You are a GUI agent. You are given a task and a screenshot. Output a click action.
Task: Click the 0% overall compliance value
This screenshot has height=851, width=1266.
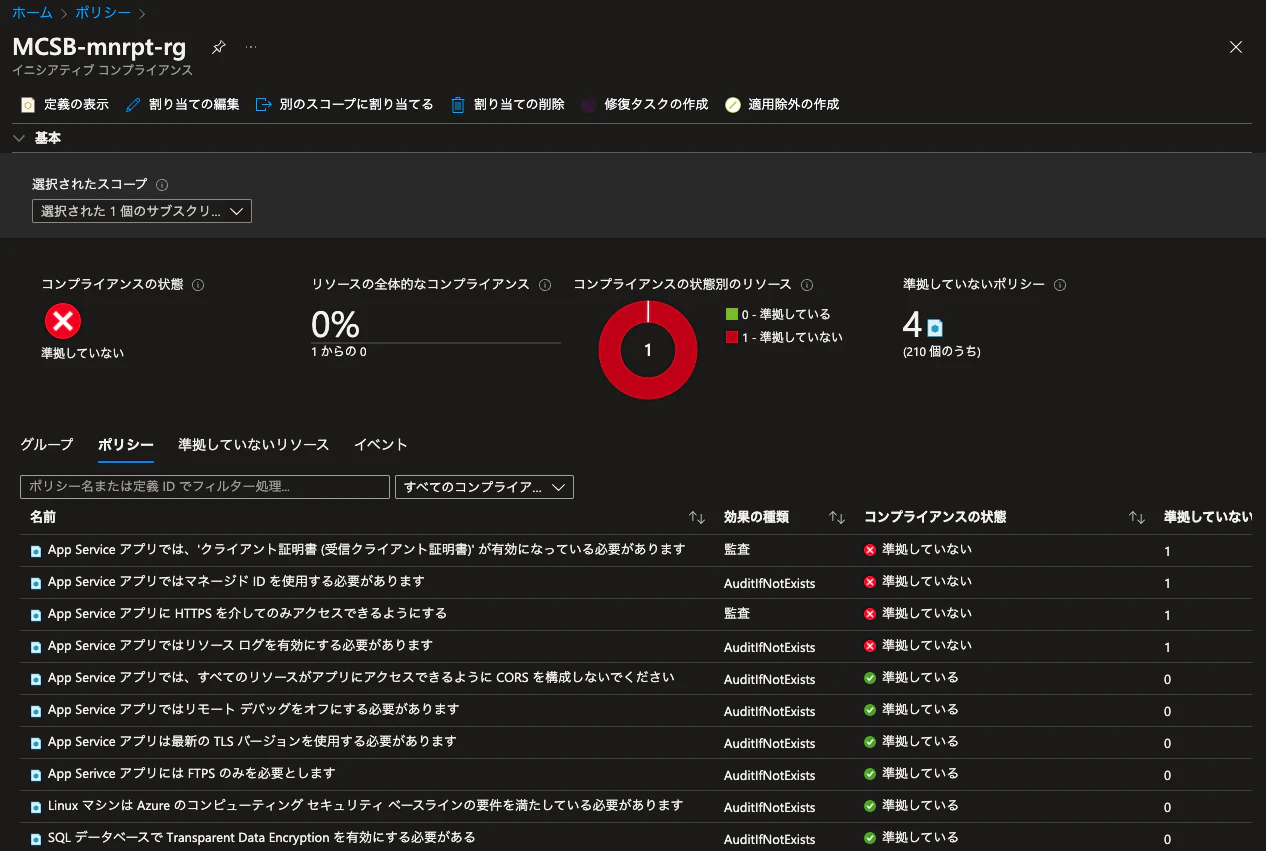[335, 325]
